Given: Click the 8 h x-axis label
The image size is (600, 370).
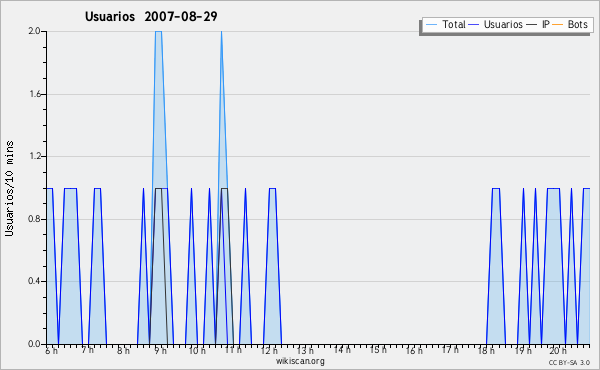Looking at the screenshot, I should coord(123,351).
